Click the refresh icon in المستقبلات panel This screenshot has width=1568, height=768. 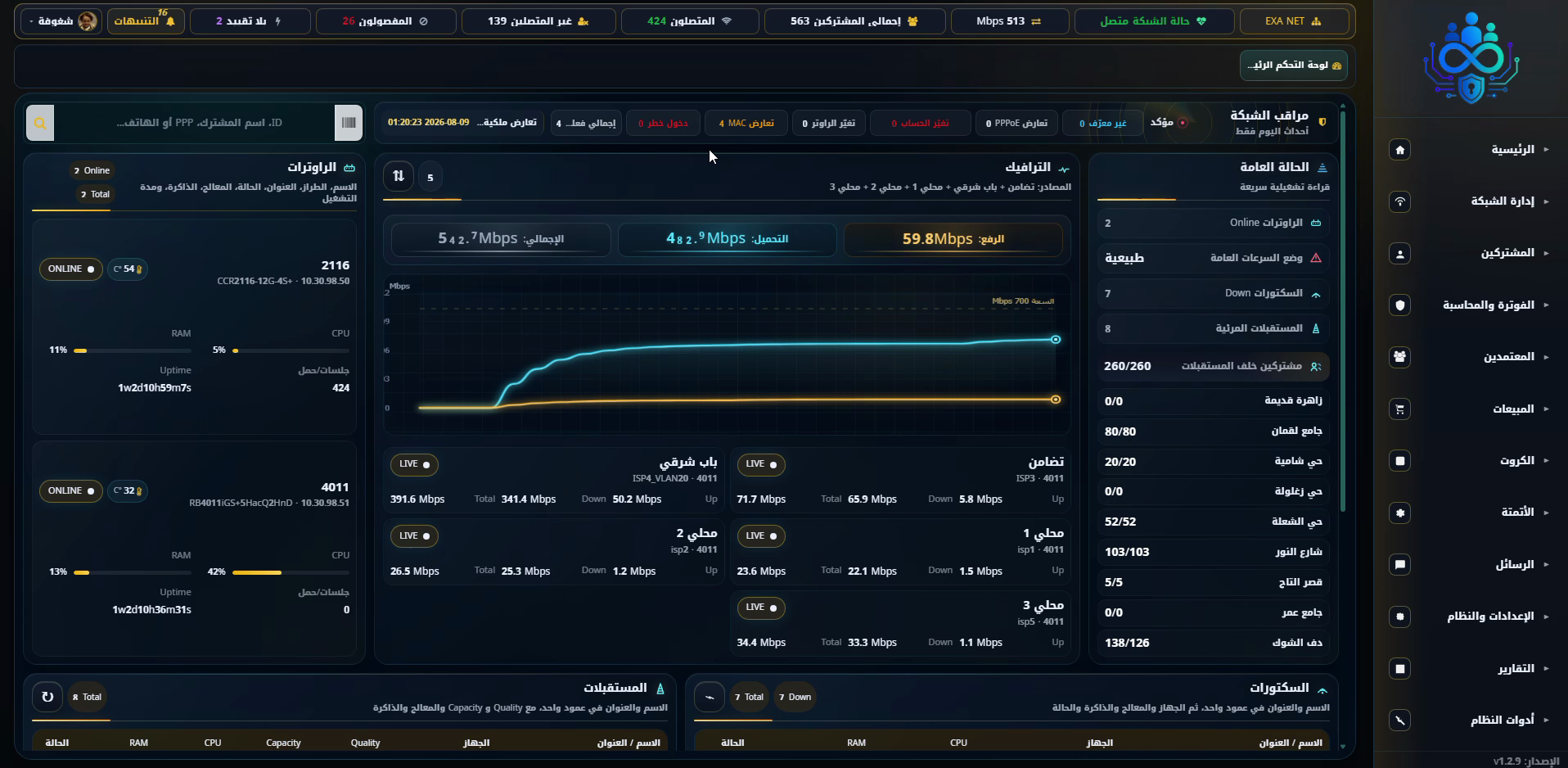tap(47, 697)
